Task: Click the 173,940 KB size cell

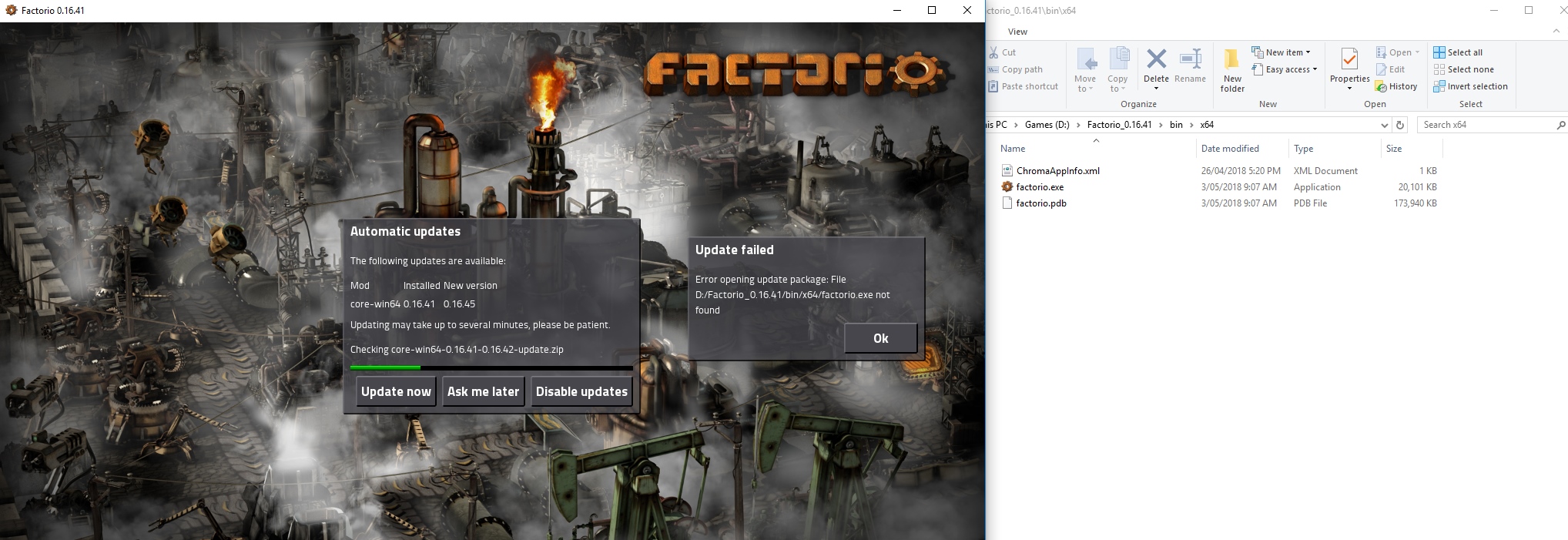Action: click(x=1416, y=203)
